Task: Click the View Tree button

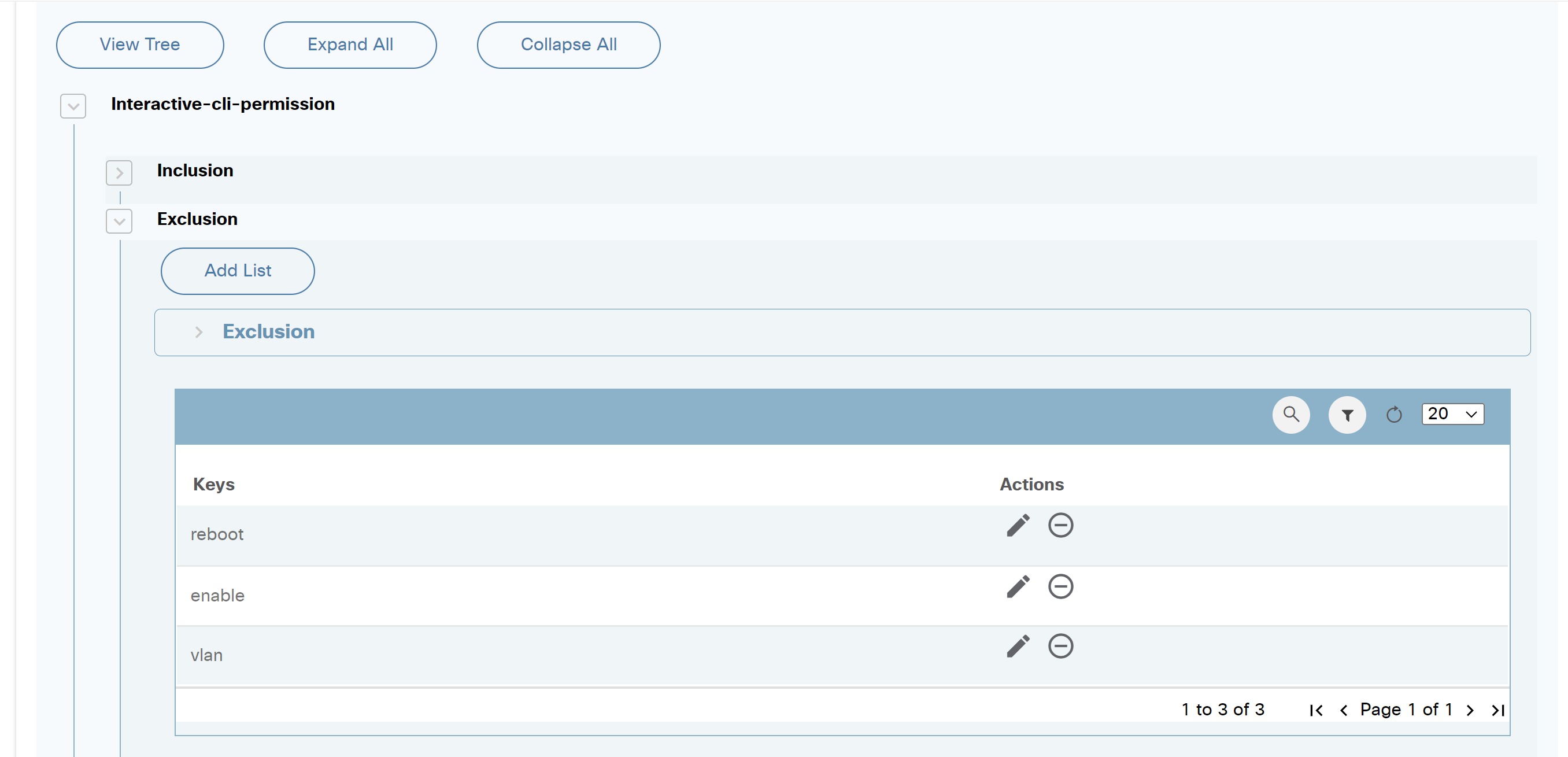Action: pos(139,45)
